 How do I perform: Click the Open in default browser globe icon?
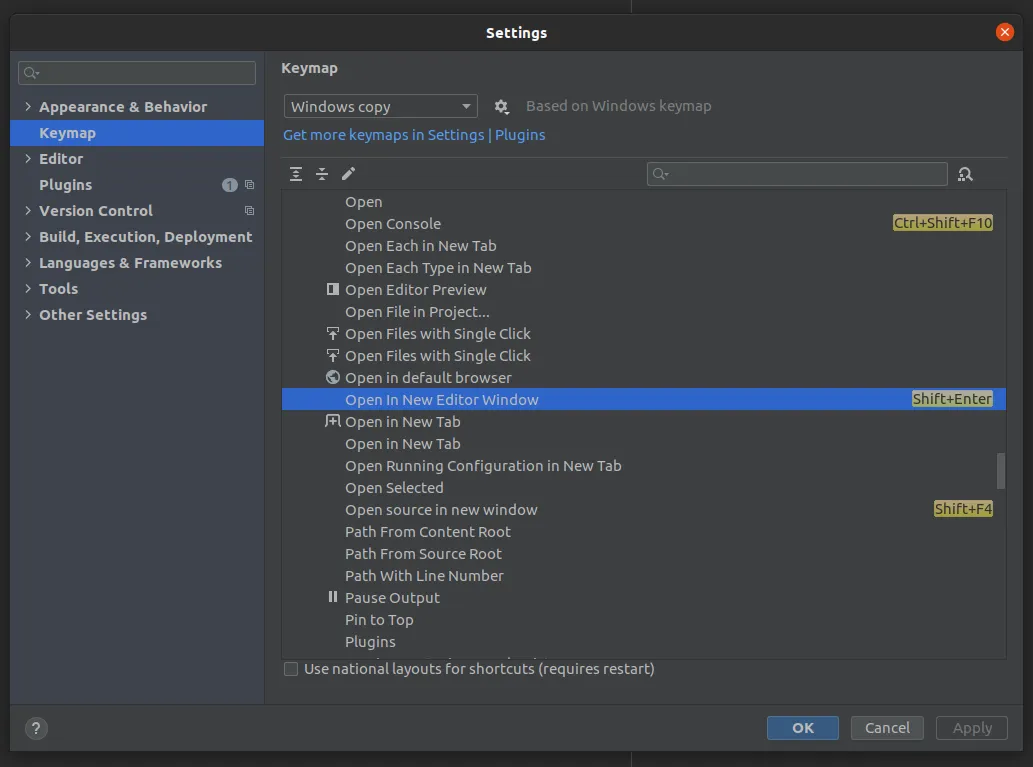(333, 377)
